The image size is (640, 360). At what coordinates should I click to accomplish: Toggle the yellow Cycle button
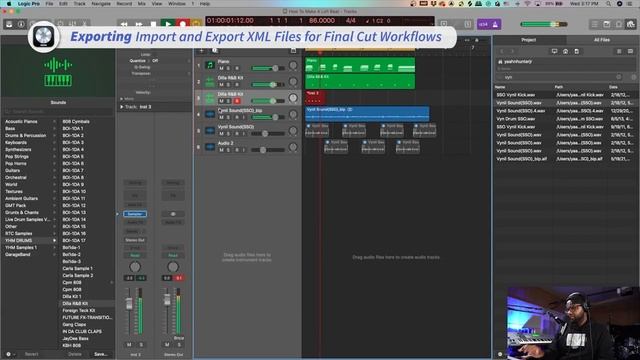(196, 24)
